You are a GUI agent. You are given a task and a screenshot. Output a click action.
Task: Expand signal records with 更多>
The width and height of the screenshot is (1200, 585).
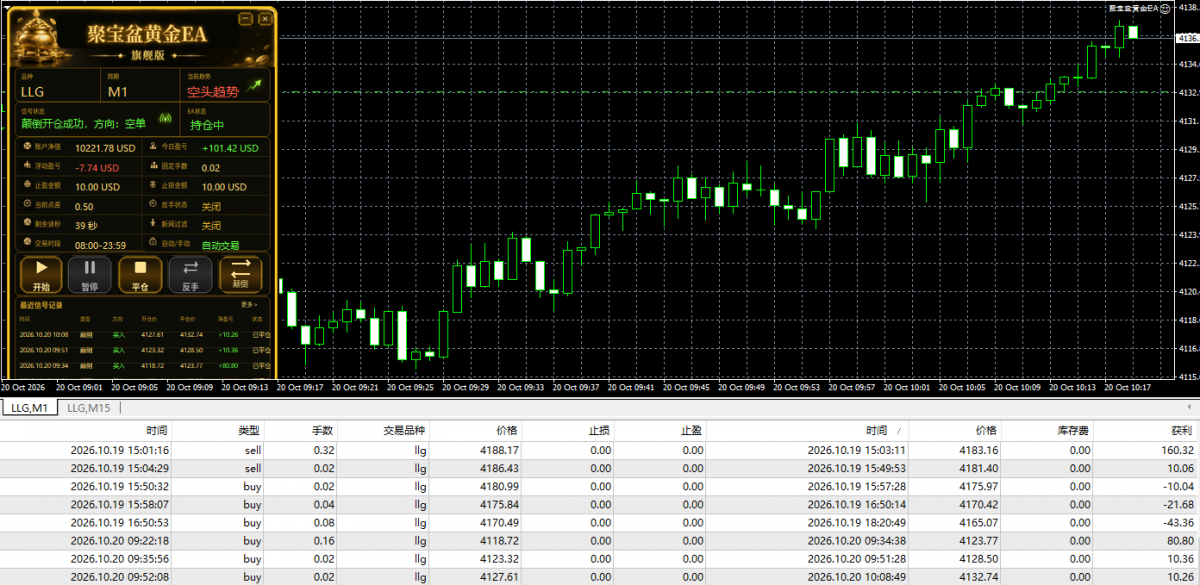click(x=249, y=304)
